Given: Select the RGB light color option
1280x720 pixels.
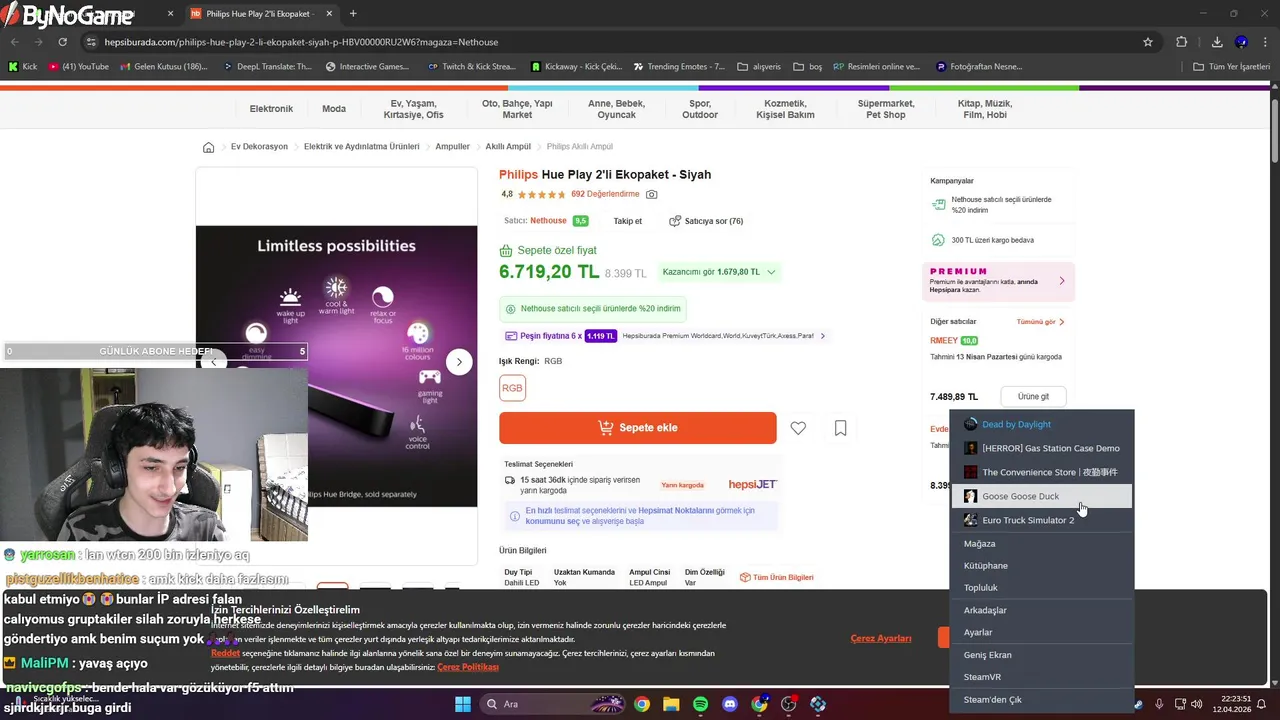Looking at the screenshot, I should click(512, 388).
